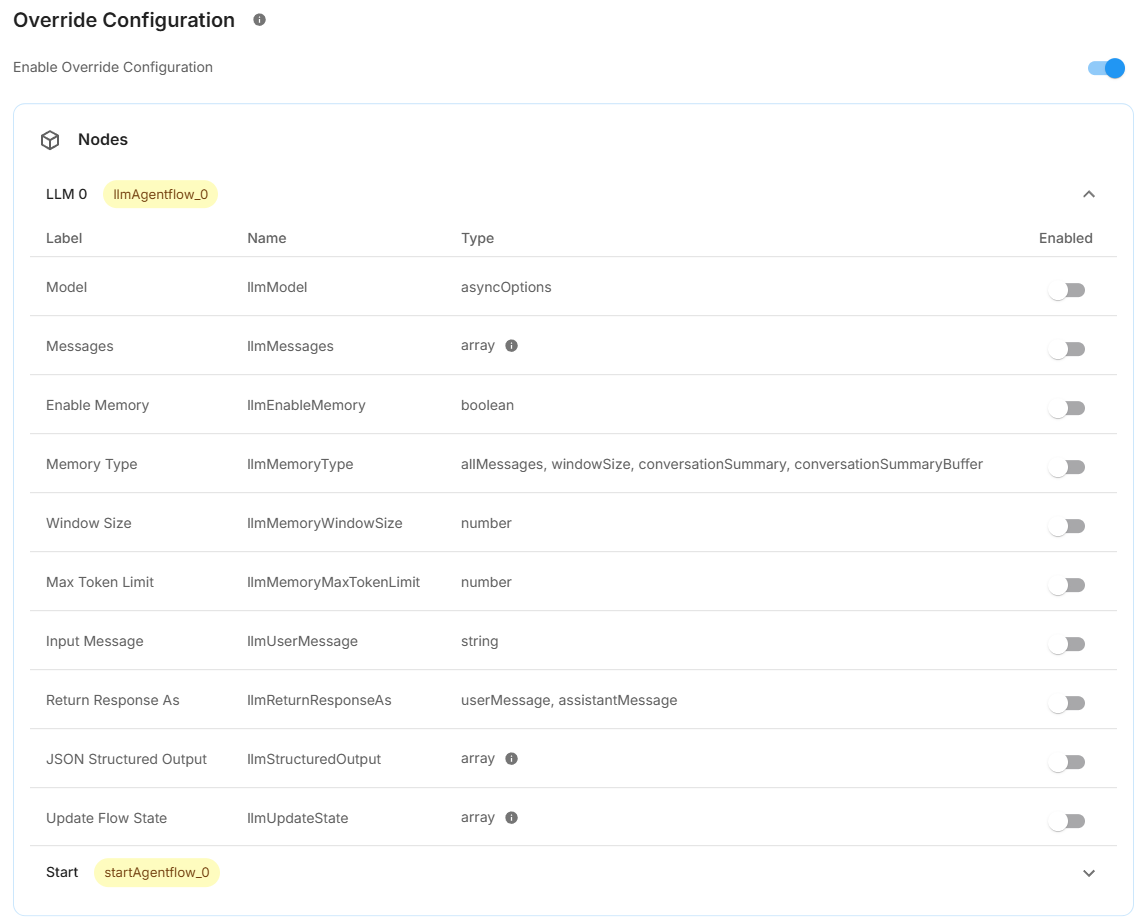Click the LLM 0 section title
Image resolution: width=1144 pixels, height=923 pixels.
(x=67, y=194)
